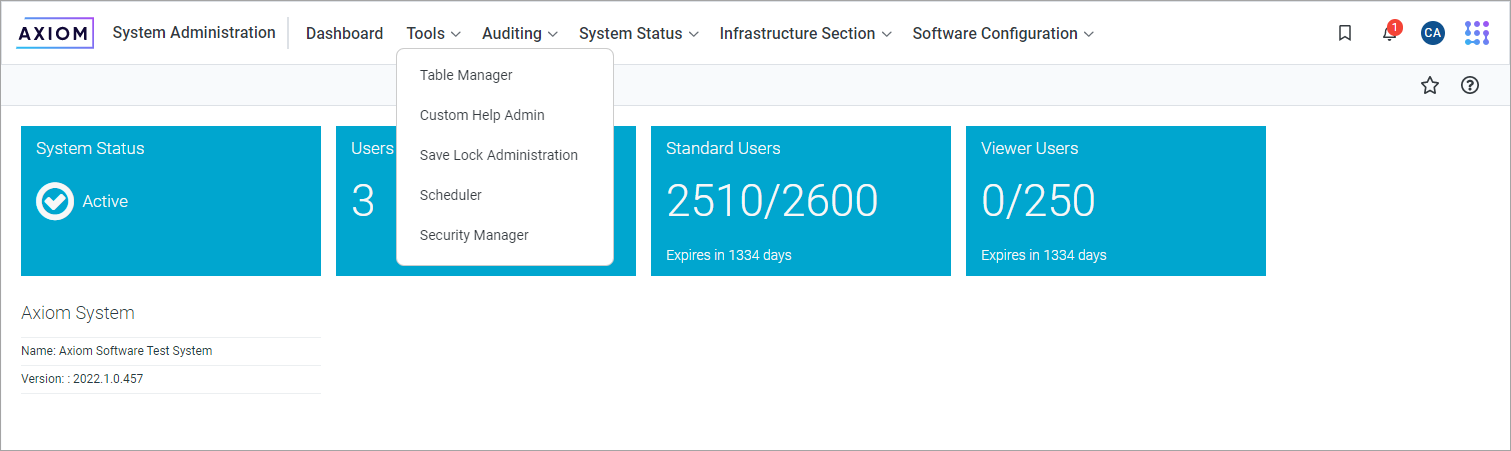Select Scheduler from the menu

tap(450, 195)
